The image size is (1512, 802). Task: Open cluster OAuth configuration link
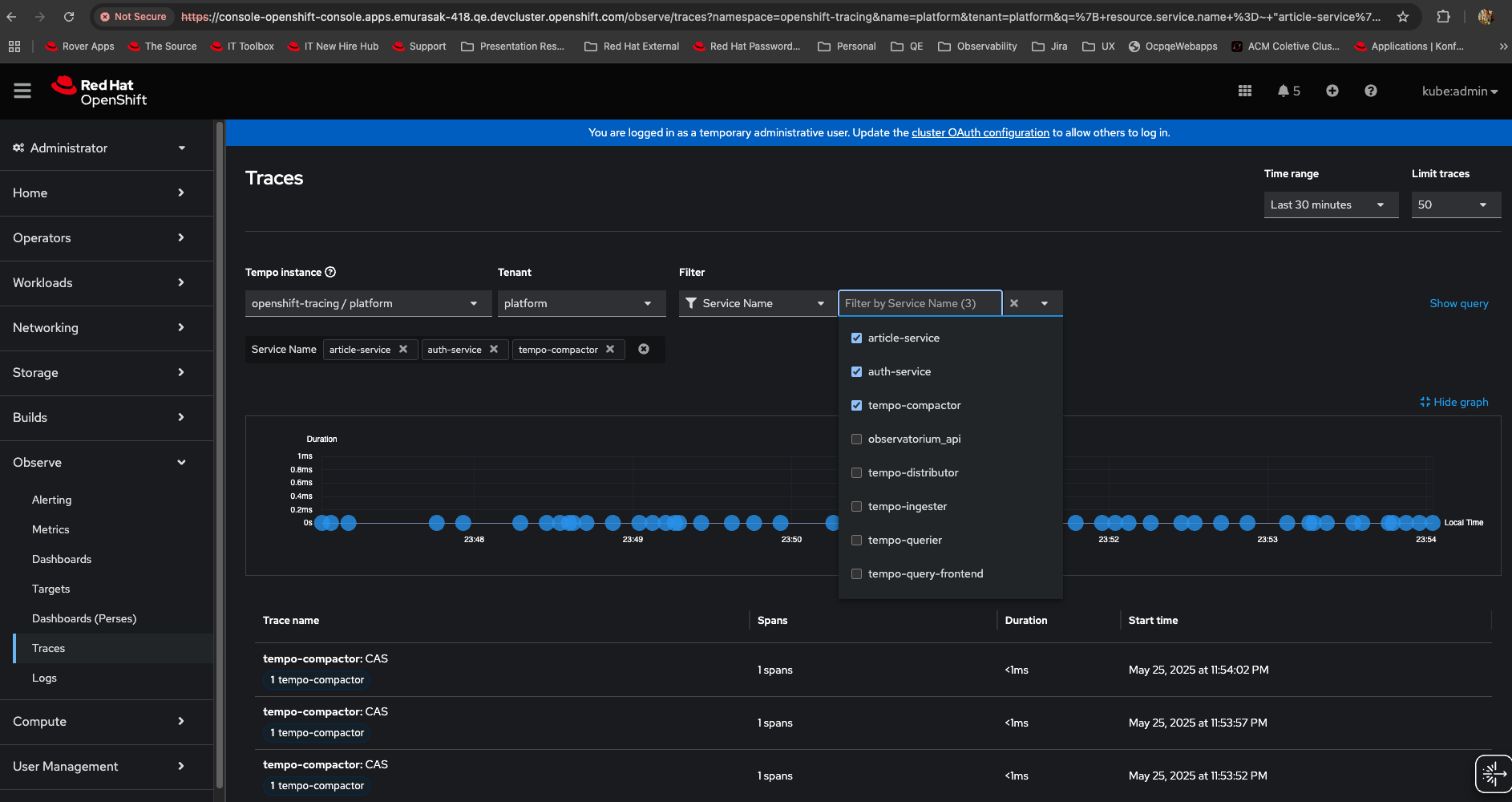[980, 133]
